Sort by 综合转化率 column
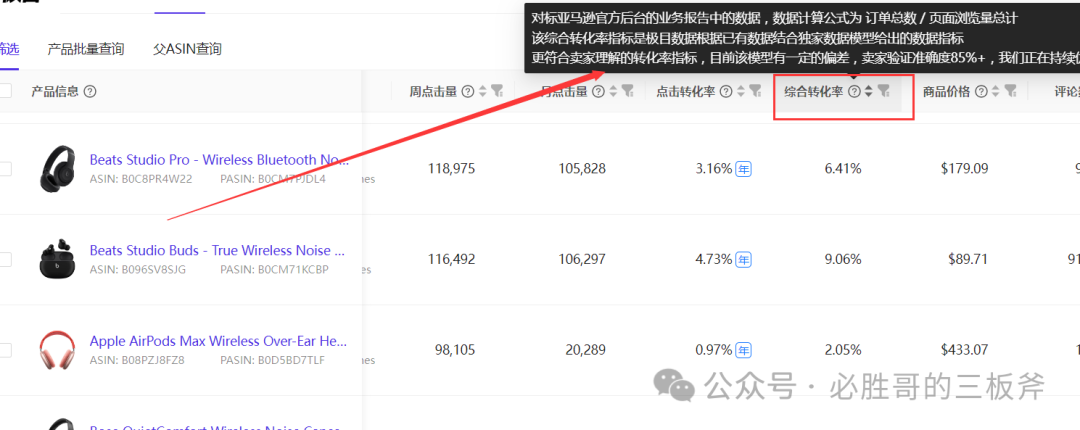The image size is (1080, 430). pyautogui.click(x=869, y=91)
